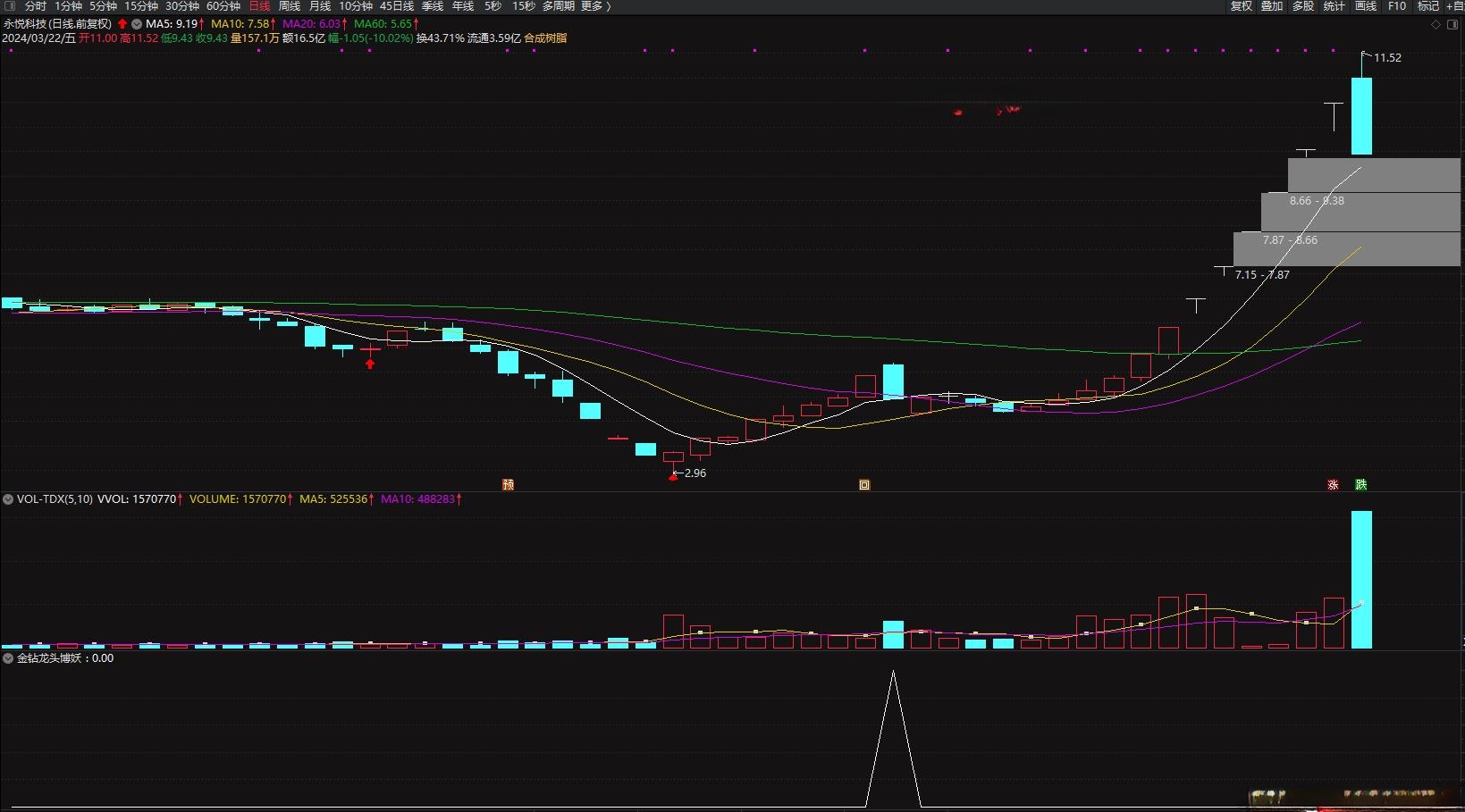1465x812 pixels.
Task: Click the red arrow at the 2.96 low
Action: (x=673, y=477)
